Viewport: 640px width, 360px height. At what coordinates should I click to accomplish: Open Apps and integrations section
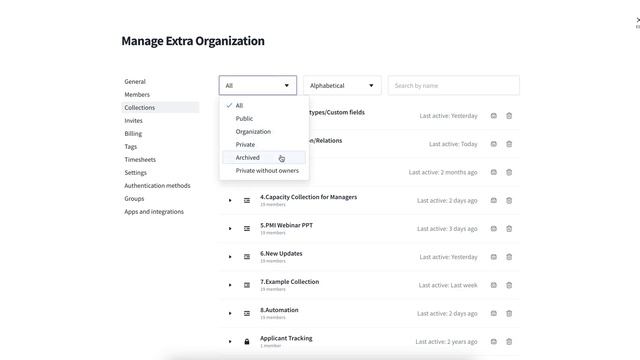[x=154, y=212]
